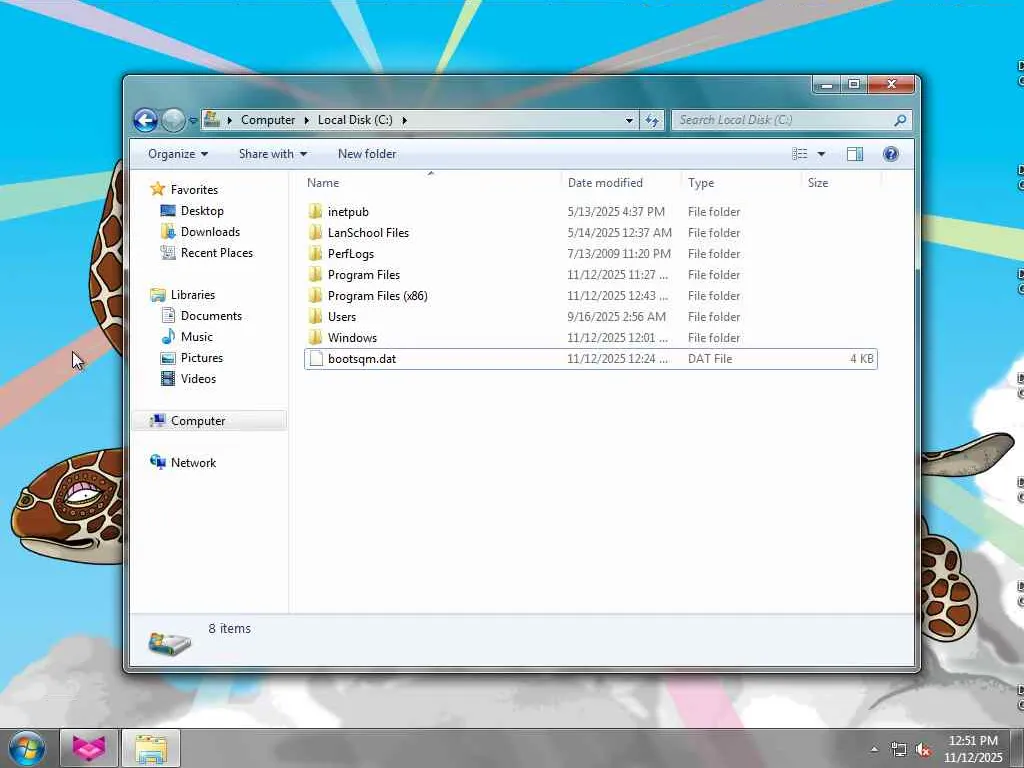Maximize the Explorer window

pos(854,84)
